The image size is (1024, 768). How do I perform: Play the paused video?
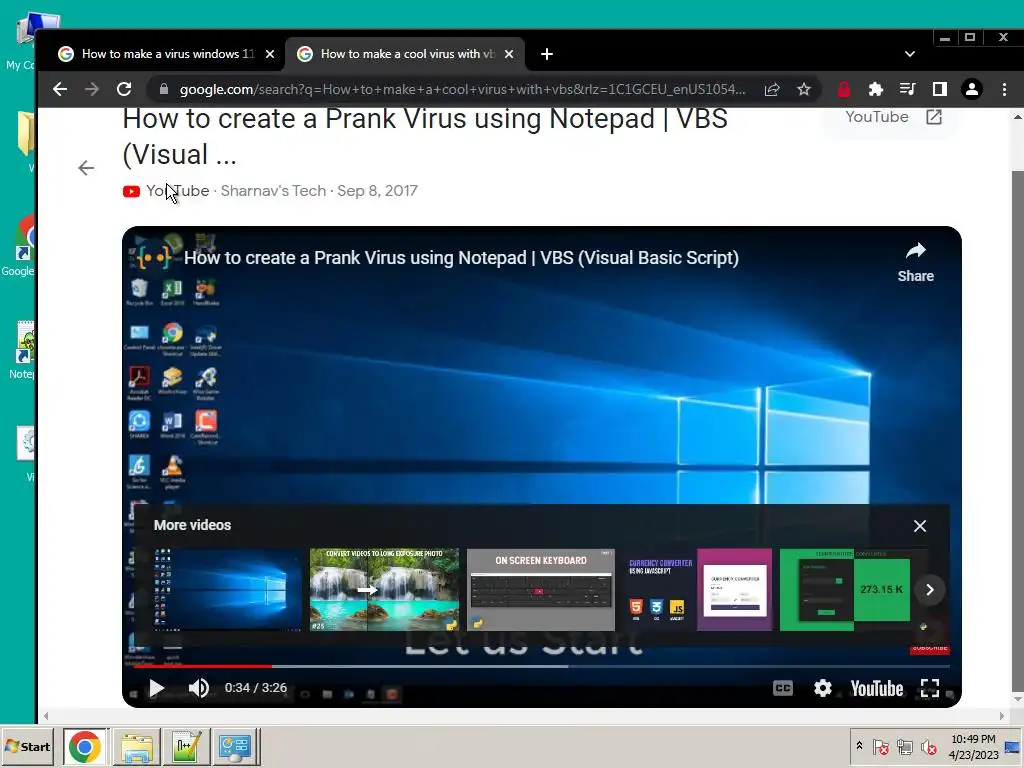pyautogui.click(x=156, y=688)
